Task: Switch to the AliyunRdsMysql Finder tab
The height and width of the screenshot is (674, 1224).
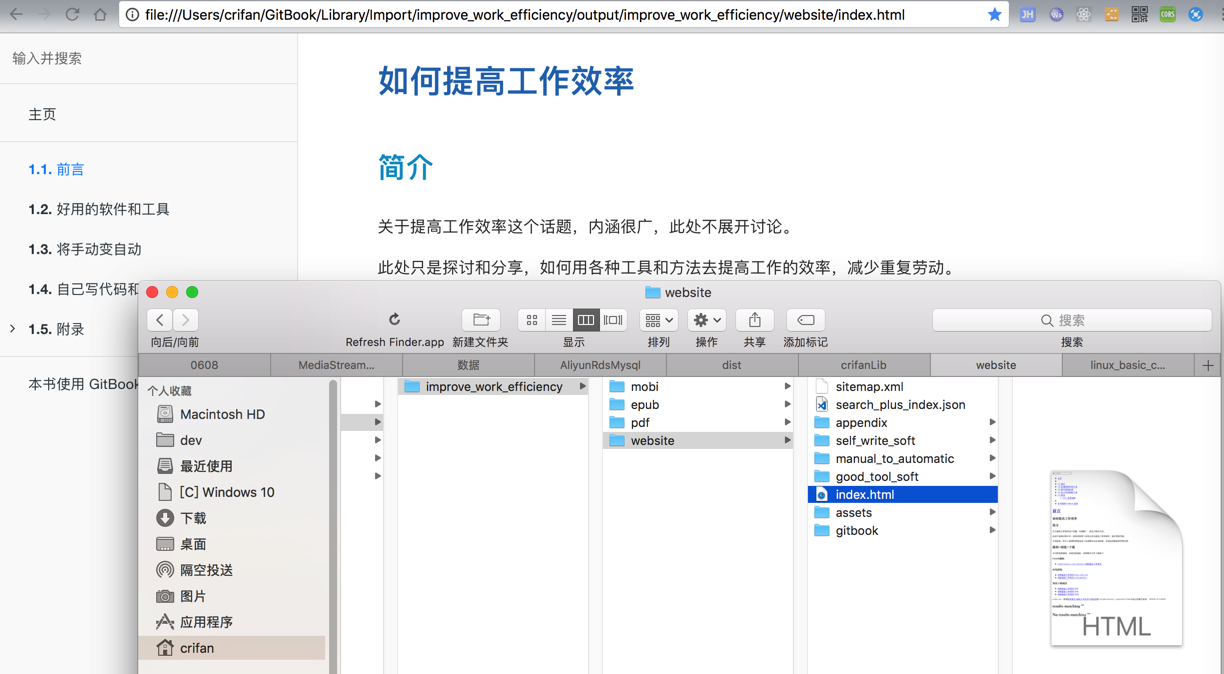Action: (600, 365)
